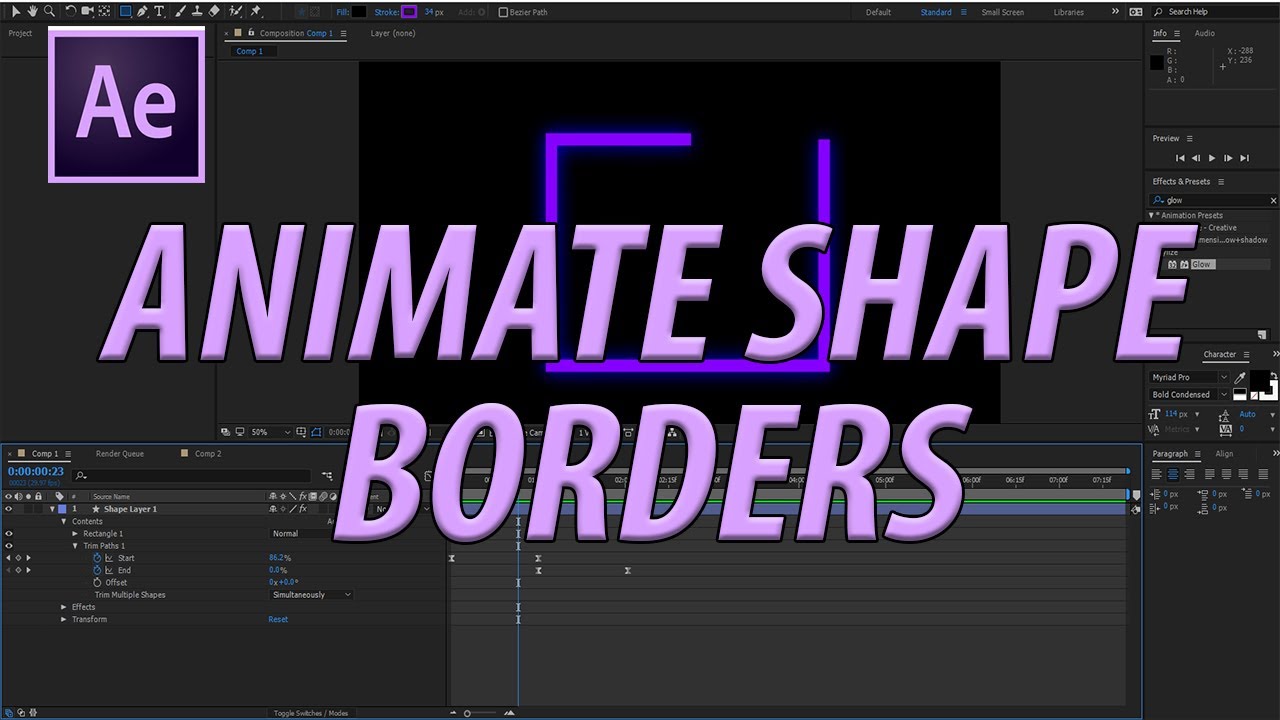This screenshot has height=720, width=1280.
Task: Expand the Rectangle 1 group
Action: (x=74, y=533)
